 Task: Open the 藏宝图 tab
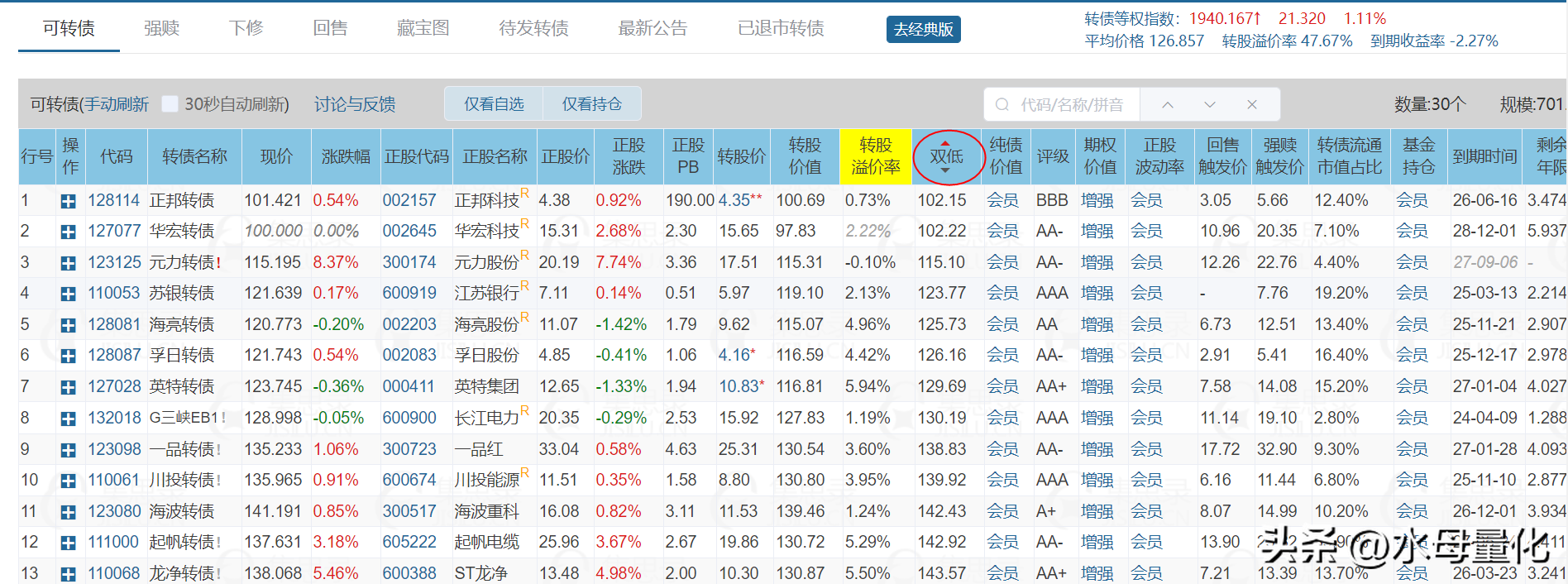[x=423, y=28]
